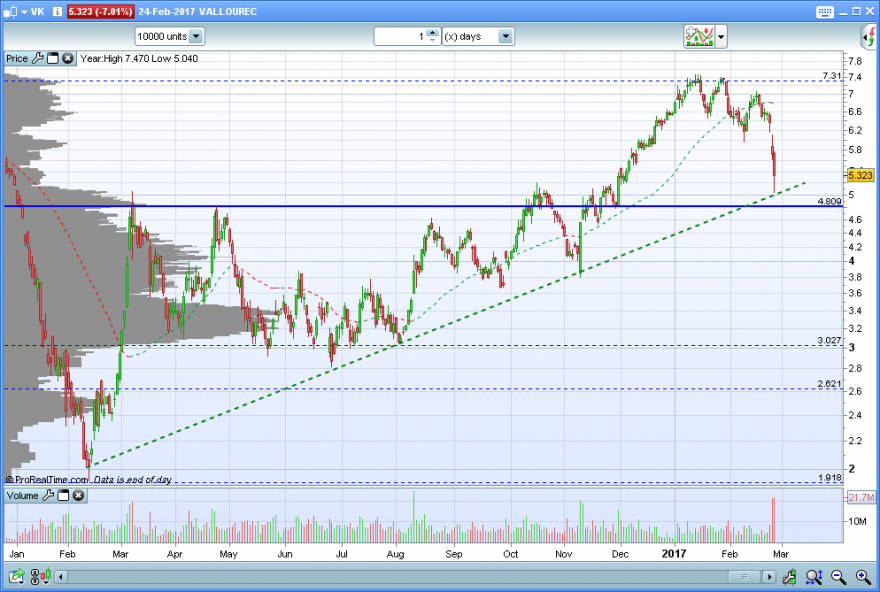Click the zoom in magnifier icon
Viewport: 880px width, 592px height.
(863, 576)
